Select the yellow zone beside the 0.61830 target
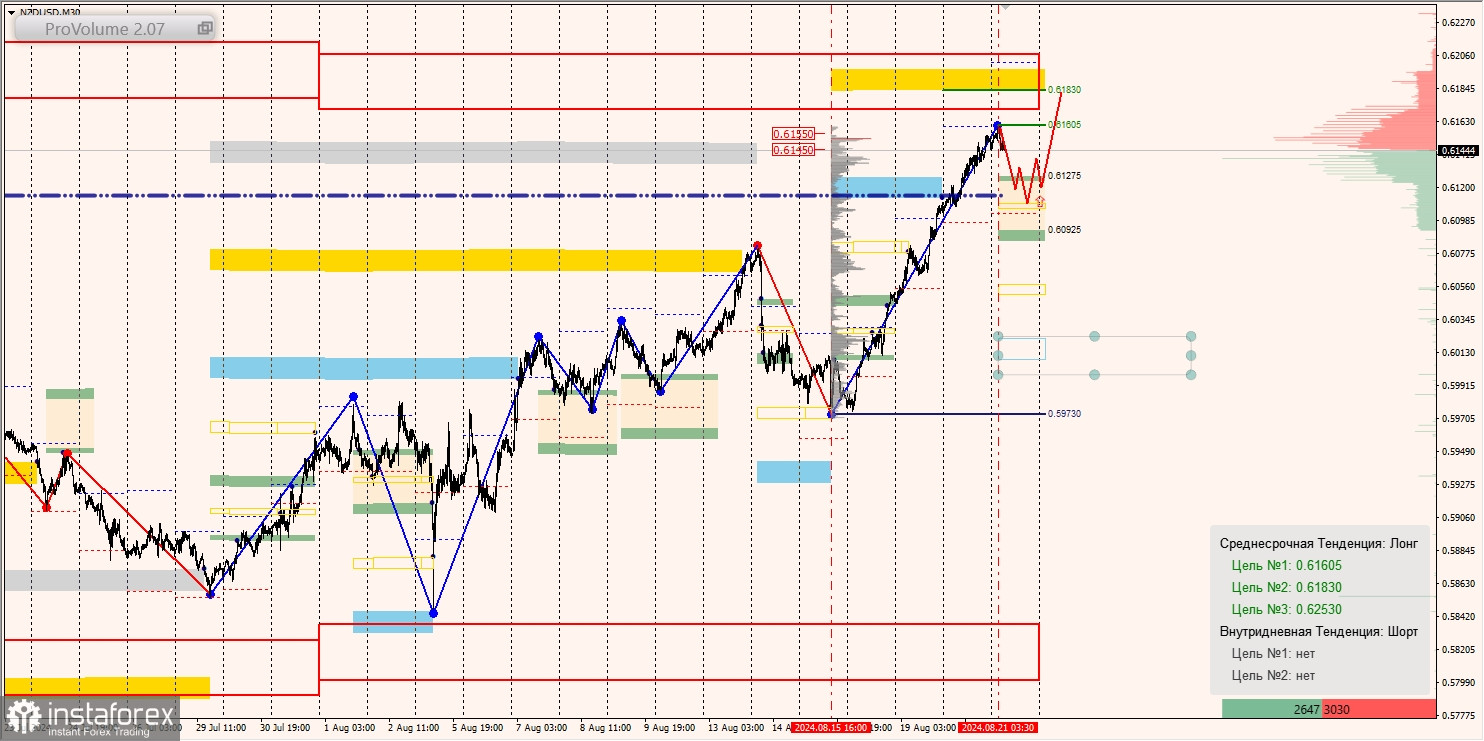The height and width of the screenshot is (741, 1484). 937,79
